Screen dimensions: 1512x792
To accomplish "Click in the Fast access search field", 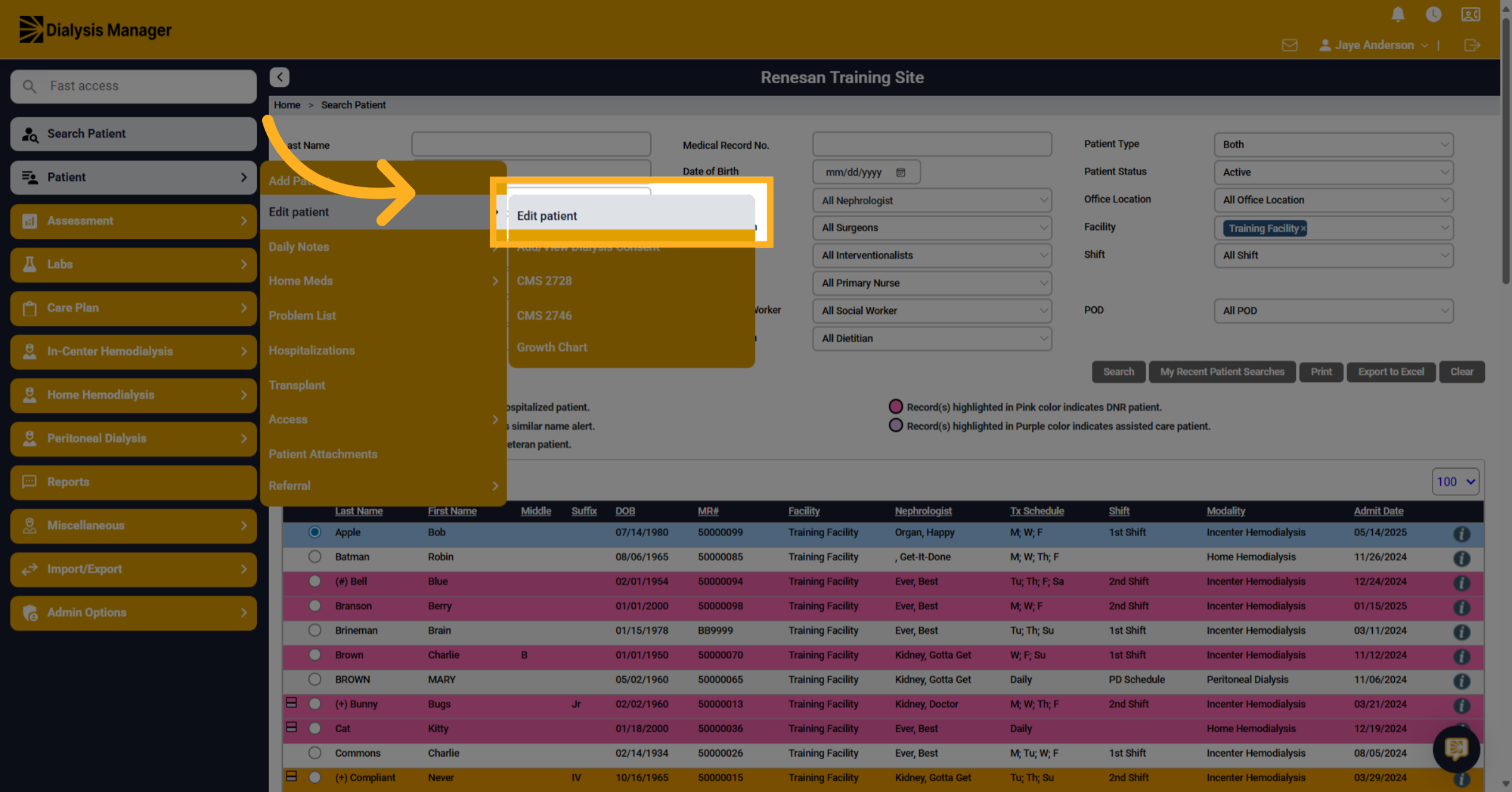I will (x=134, y=86).
